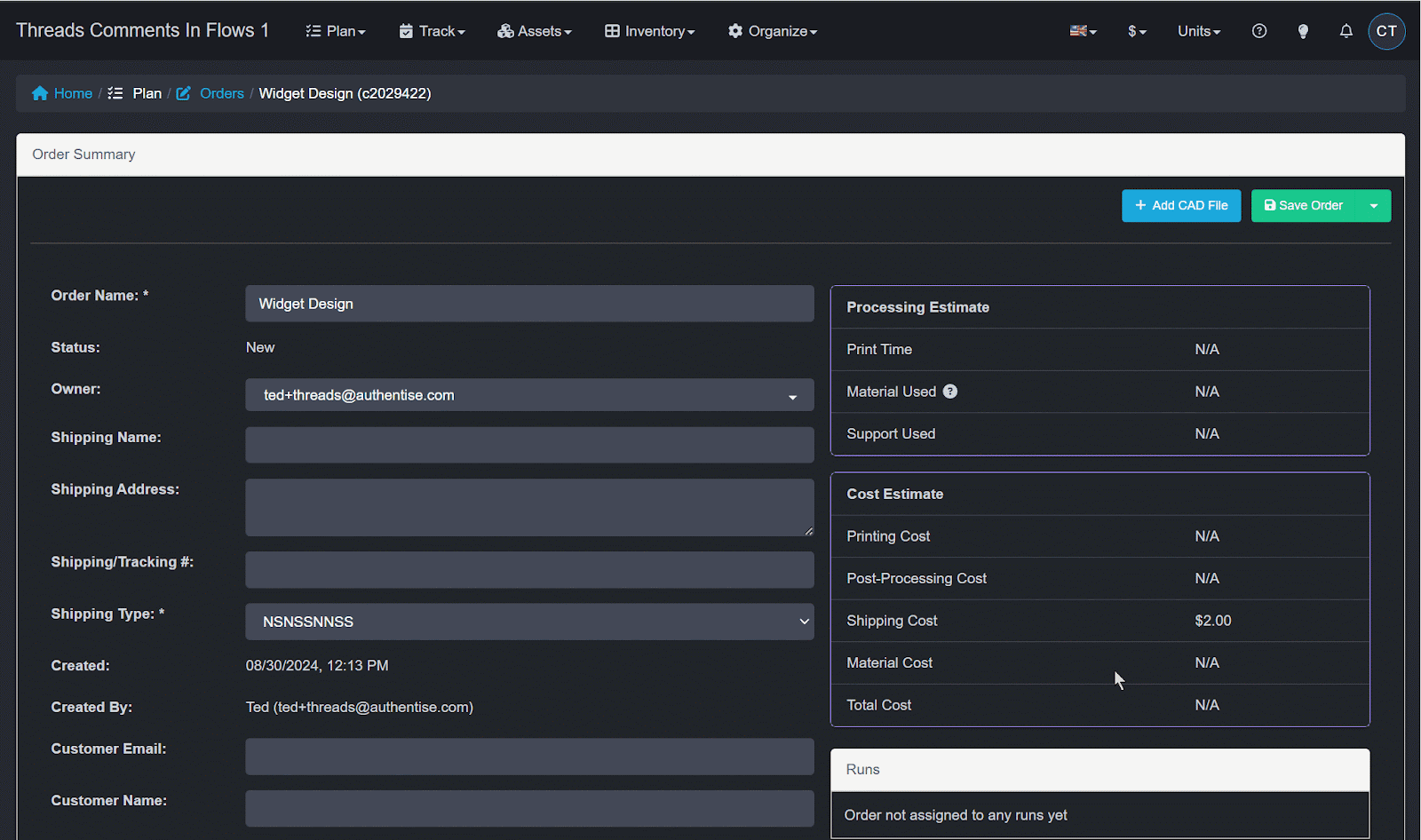
Task: Click the Material Cost label
Action: (x=889, y=662)
